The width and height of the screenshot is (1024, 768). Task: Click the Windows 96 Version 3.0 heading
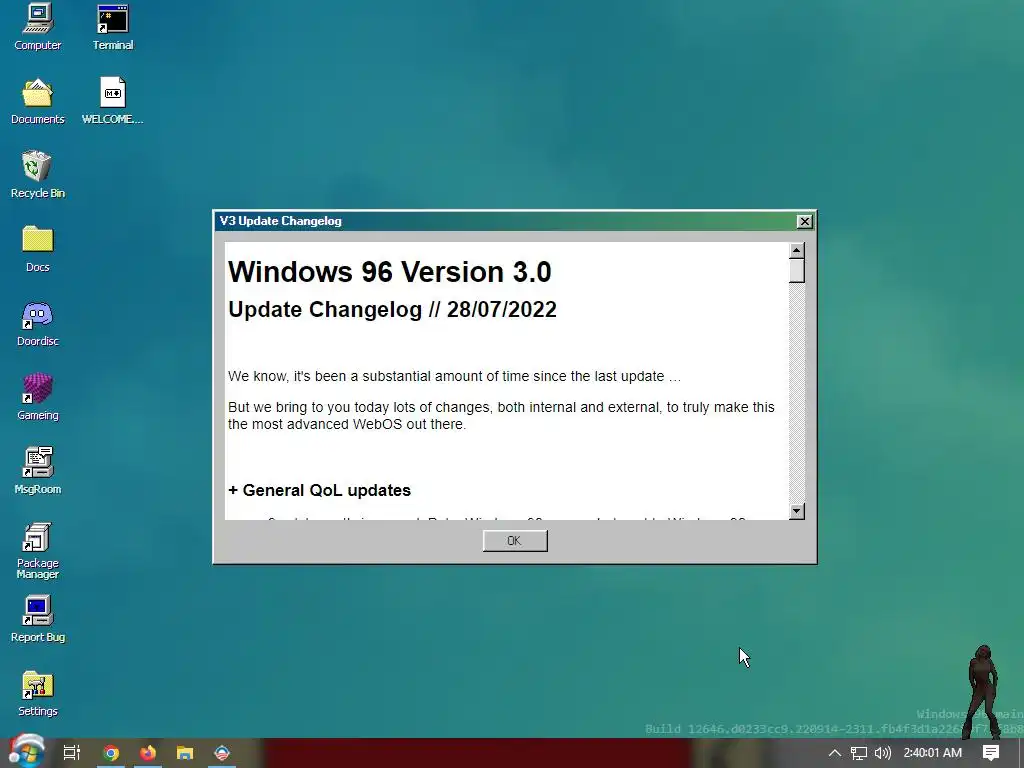point(390,272)
